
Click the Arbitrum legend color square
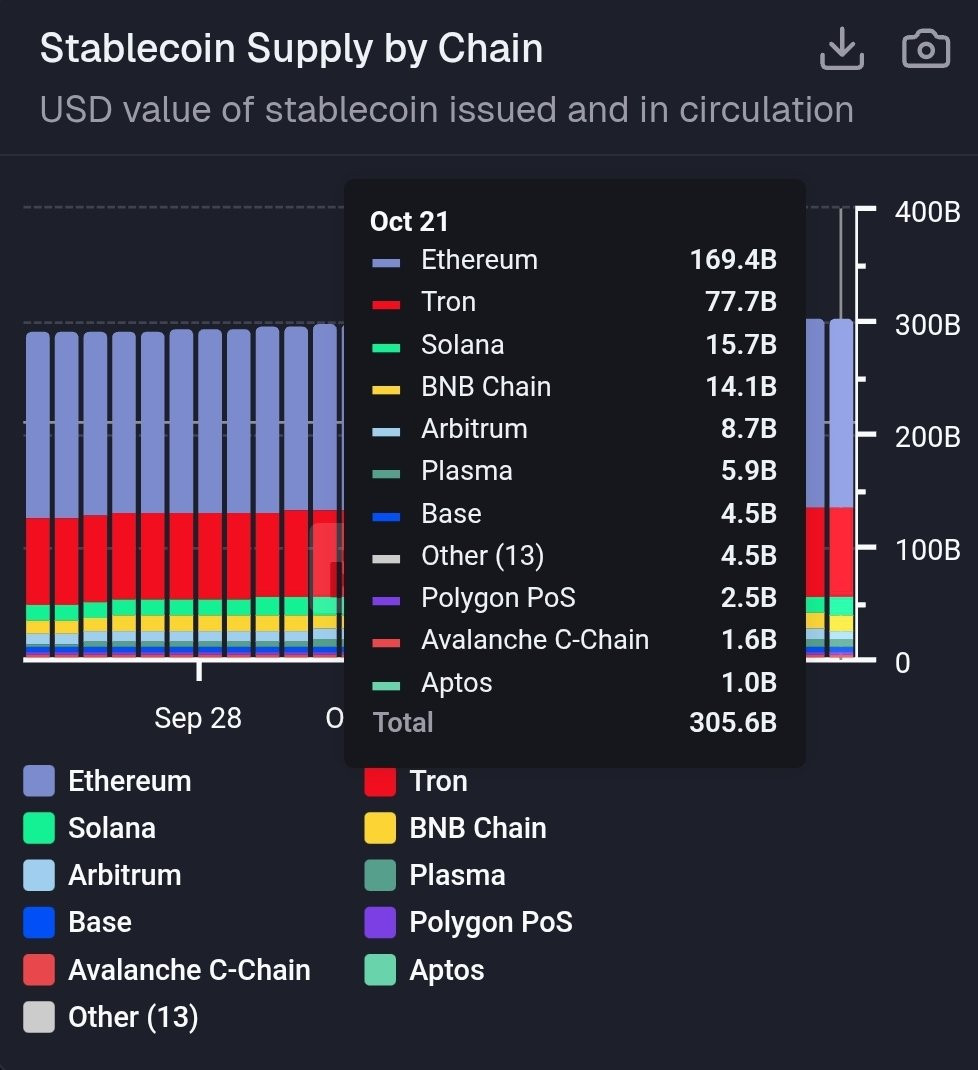(39, 875)
